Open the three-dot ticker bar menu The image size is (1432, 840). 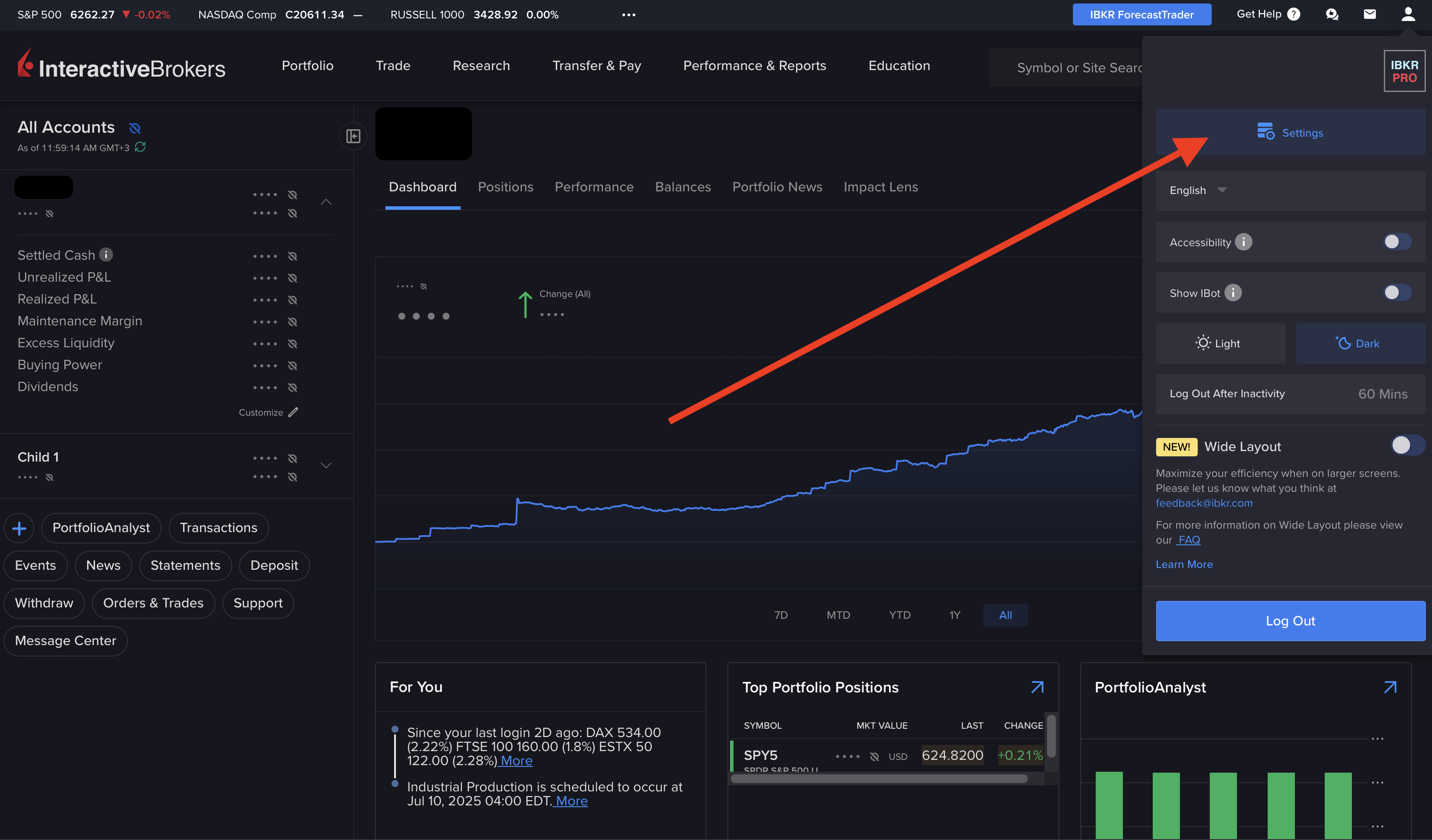pyautogui.click(x=628, y=15)
